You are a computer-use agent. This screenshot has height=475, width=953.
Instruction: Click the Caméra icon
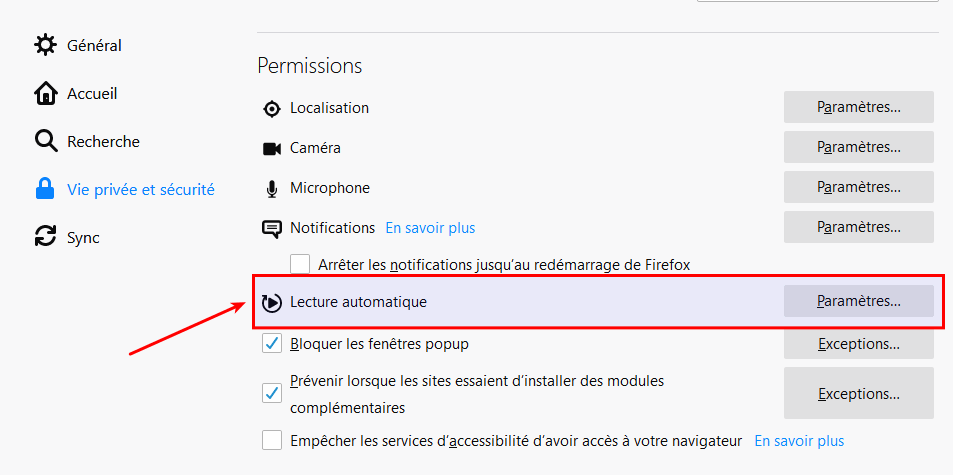click(271, 148)
